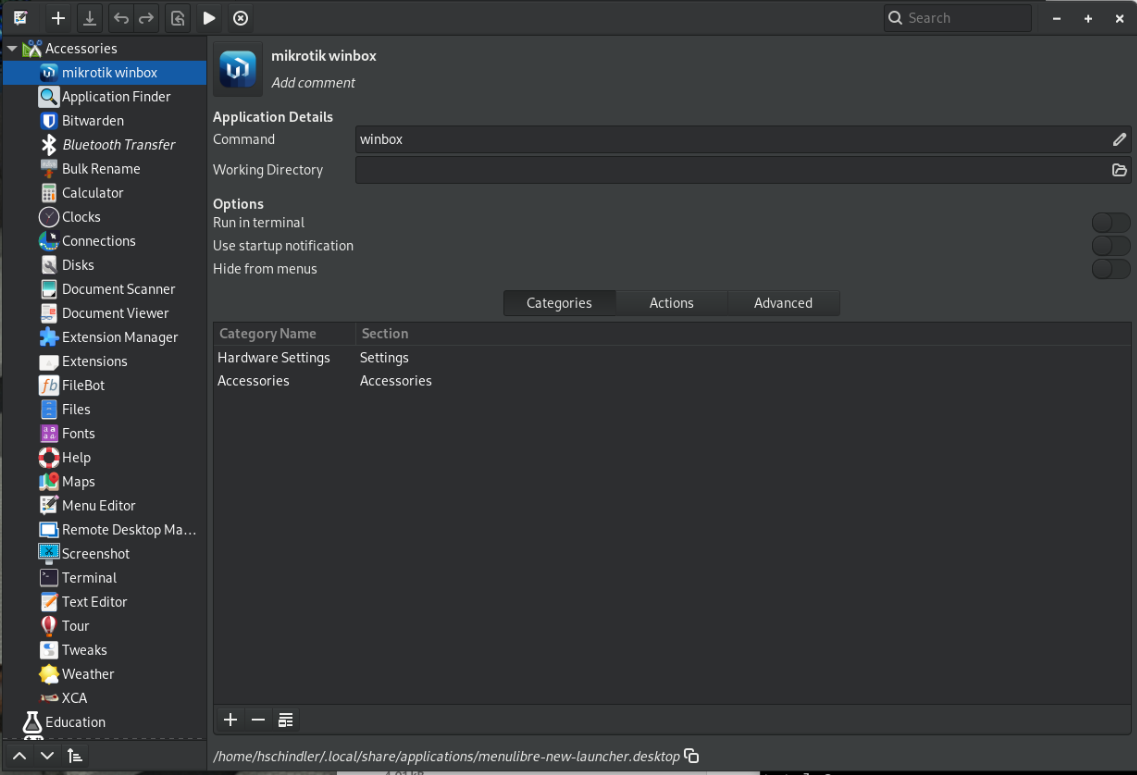Viewport: 1137px width, 775px height.
Task: Redo the last change
Action: point(146,18)
